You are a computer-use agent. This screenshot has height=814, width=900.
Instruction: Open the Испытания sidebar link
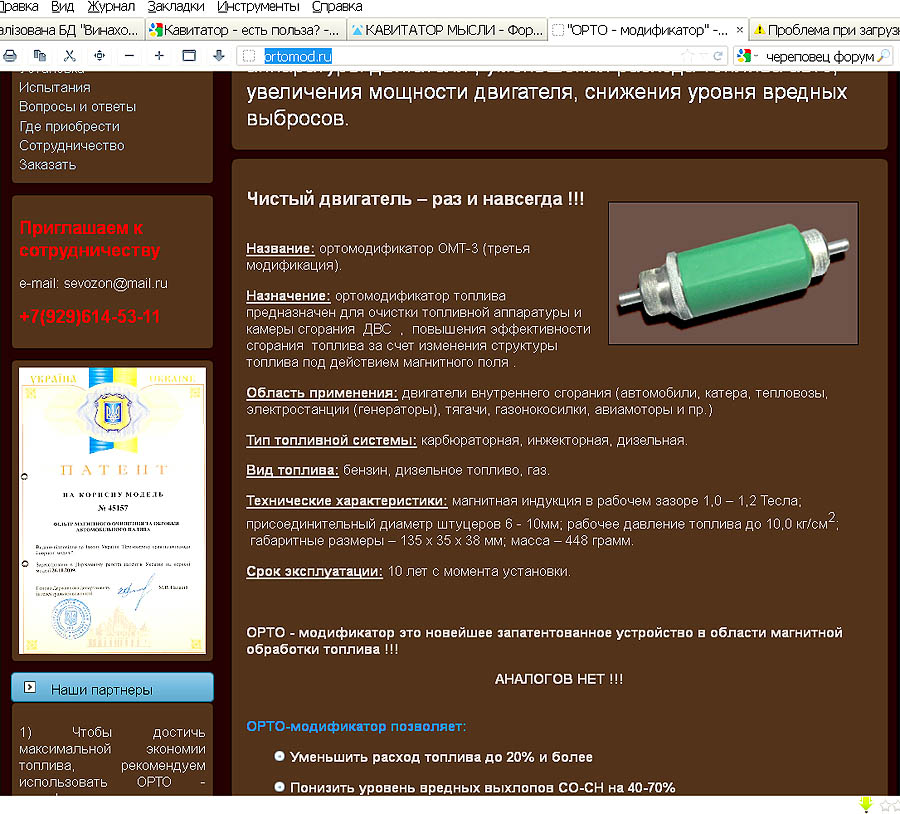tap(55, 87)
